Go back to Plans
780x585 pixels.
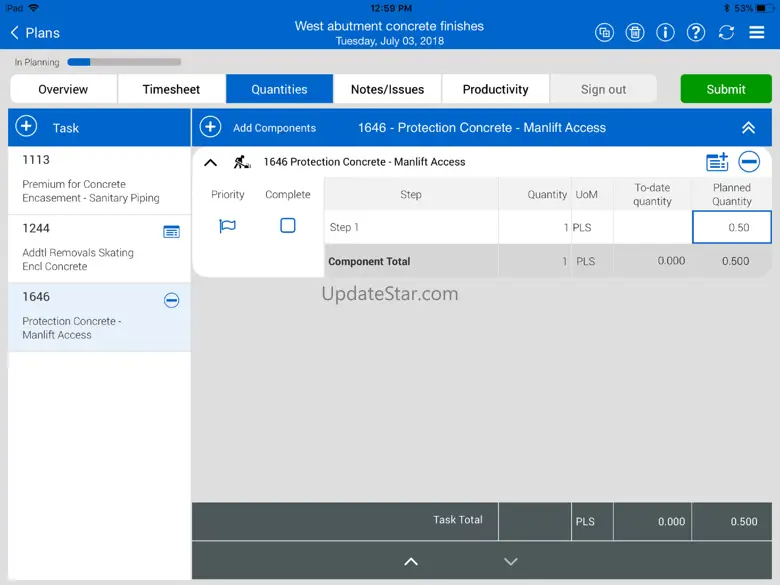pyautogui.click(x=35, y=33)
